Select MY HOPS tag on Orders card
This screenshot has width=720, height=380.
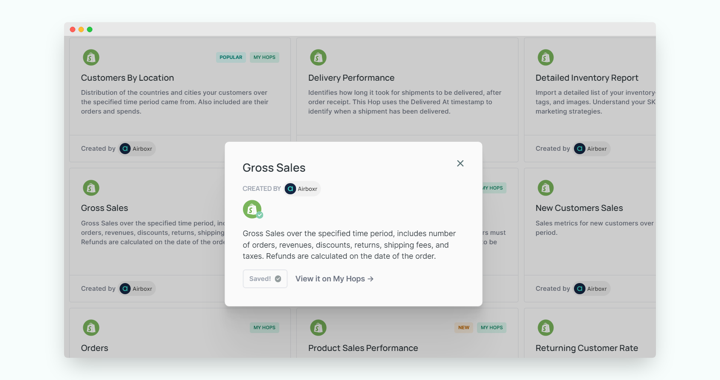click(264, 328)
